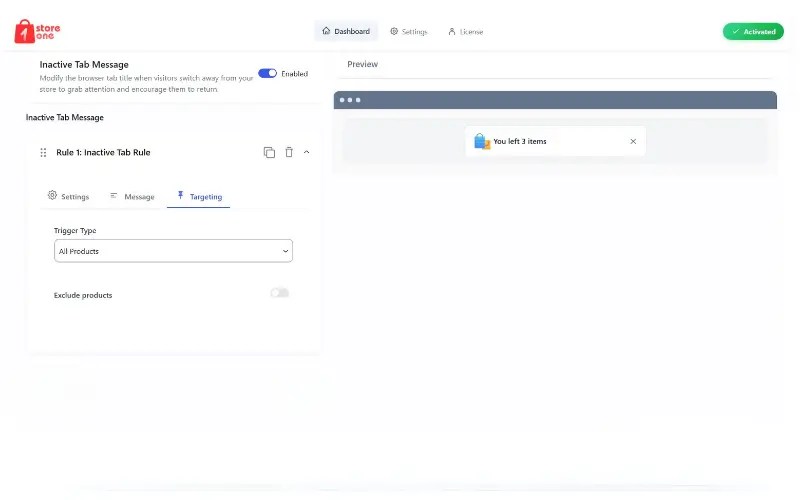Image resolution: width=800 pixels, height=500 pixels.
Task: Click the Trigger Type label
Action: point(75,231)
